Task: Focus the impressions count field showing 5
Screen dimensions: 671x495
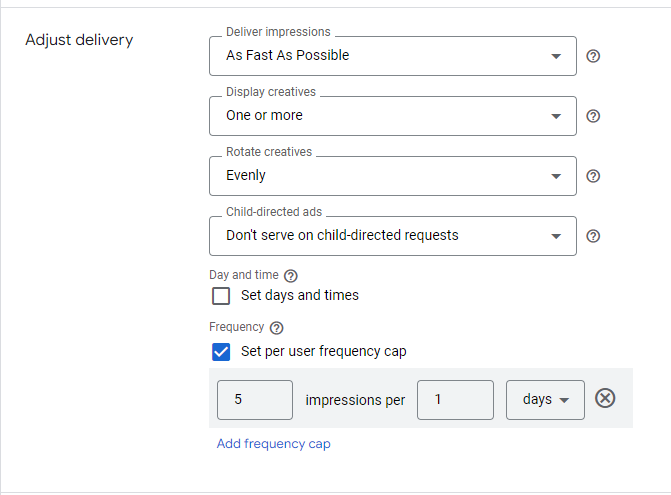Action: point(255,400)
